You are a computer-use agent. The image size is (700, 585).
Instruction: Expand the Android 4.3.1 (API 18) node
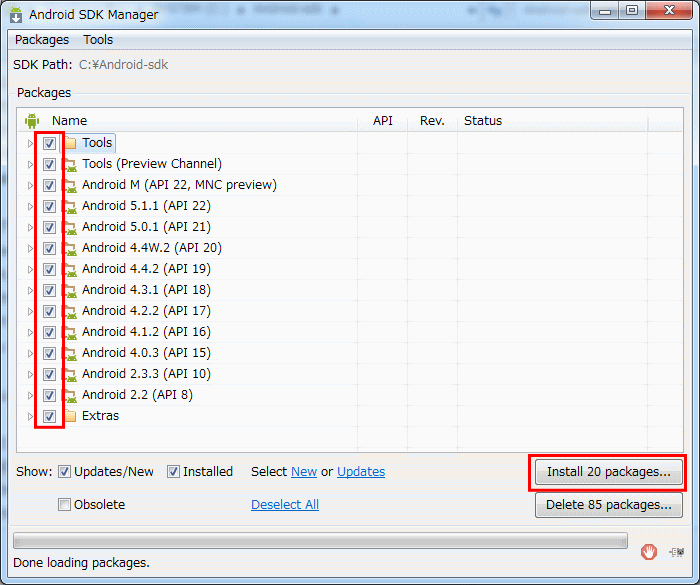[30, 290]
